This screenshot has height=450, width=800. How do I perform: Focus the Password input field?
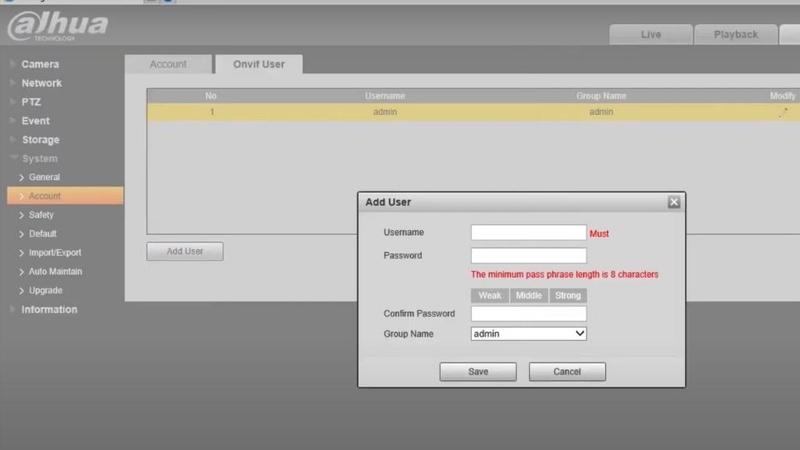(x=529, y=256)
